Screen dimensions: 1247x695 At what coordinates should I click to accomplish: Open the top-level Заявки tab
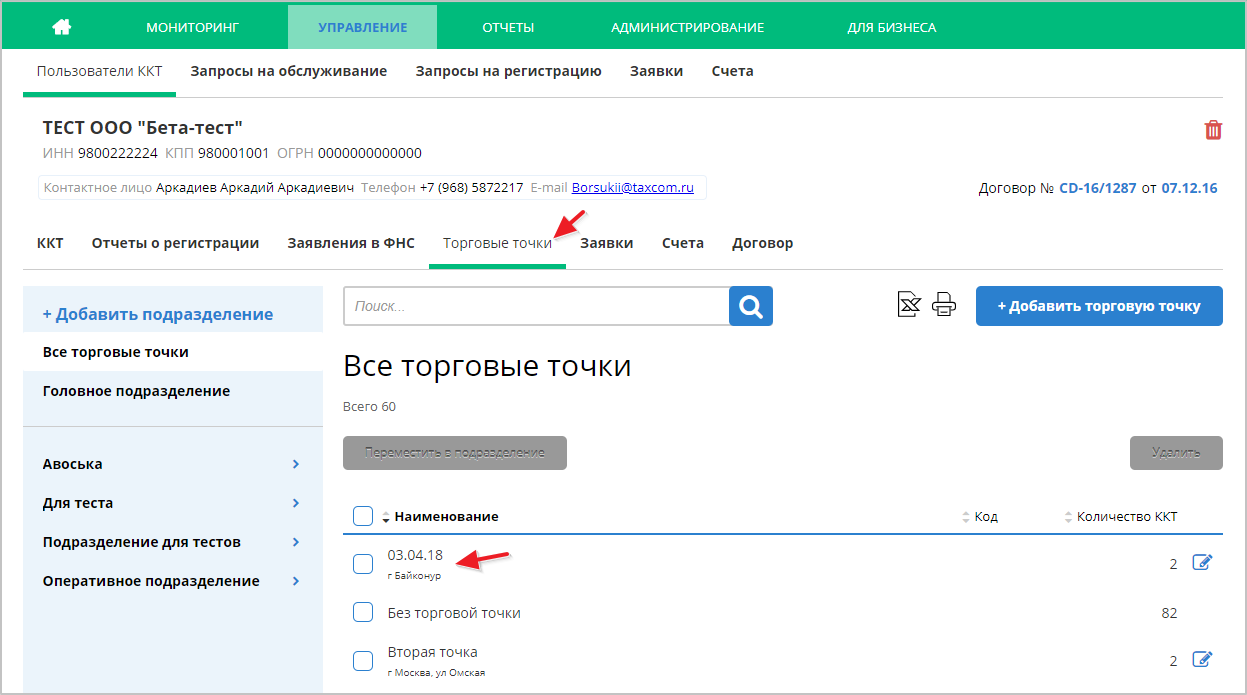pos(657,71)
